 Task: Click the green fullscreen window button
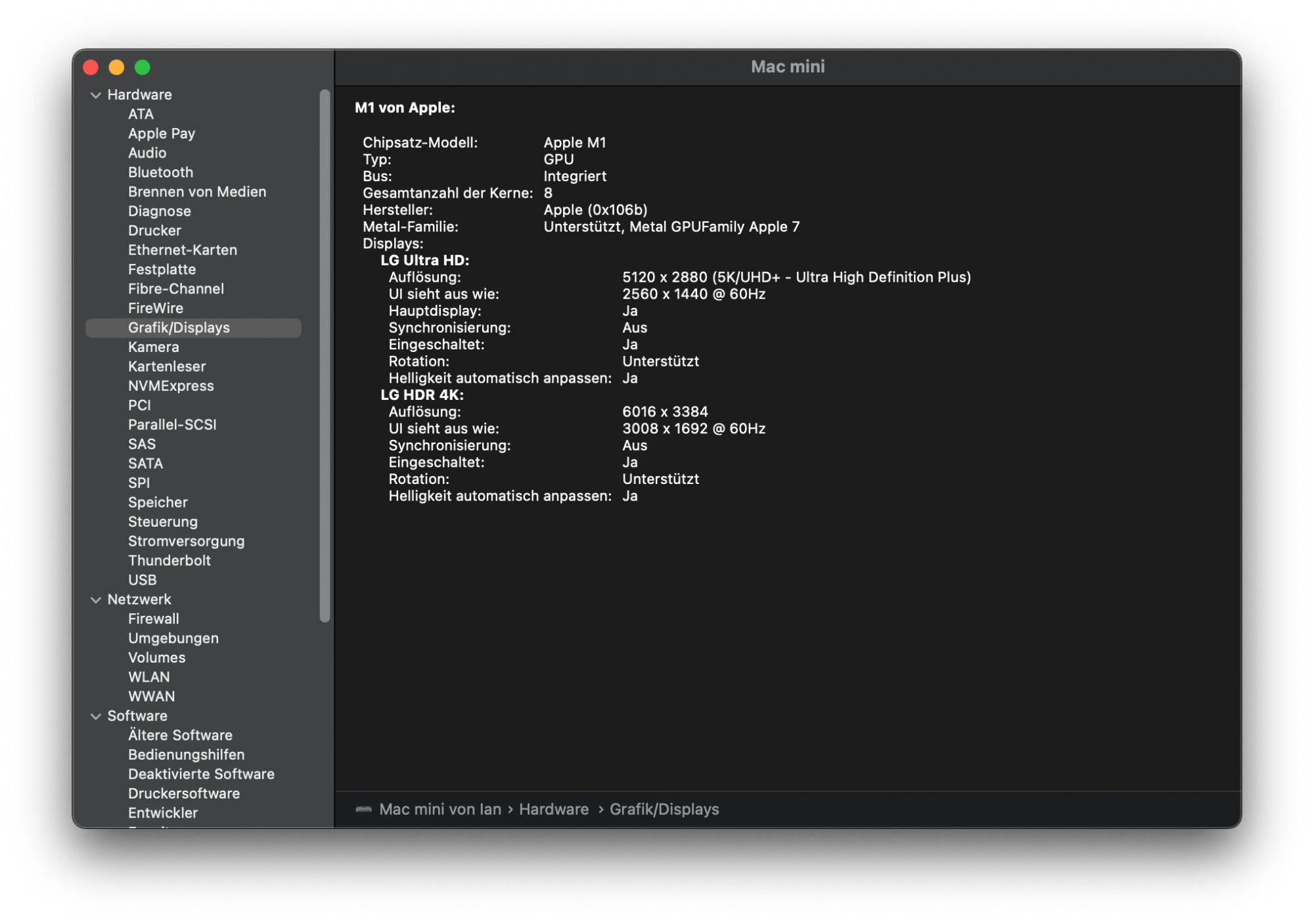tap(143, 68)
